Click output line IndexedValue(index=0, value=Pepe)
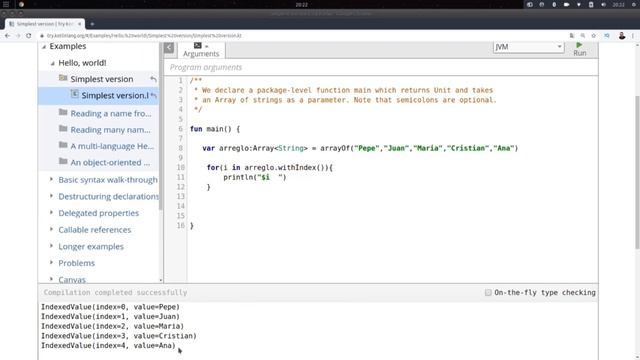Viewport: 640px width, 360px height. coord(110,307)
